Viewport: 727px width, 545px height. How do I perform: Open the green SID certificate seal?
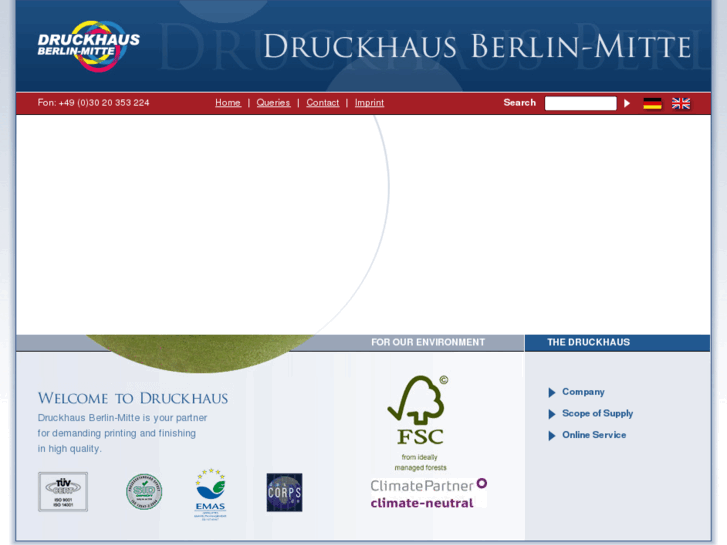(x=144, y=492)
